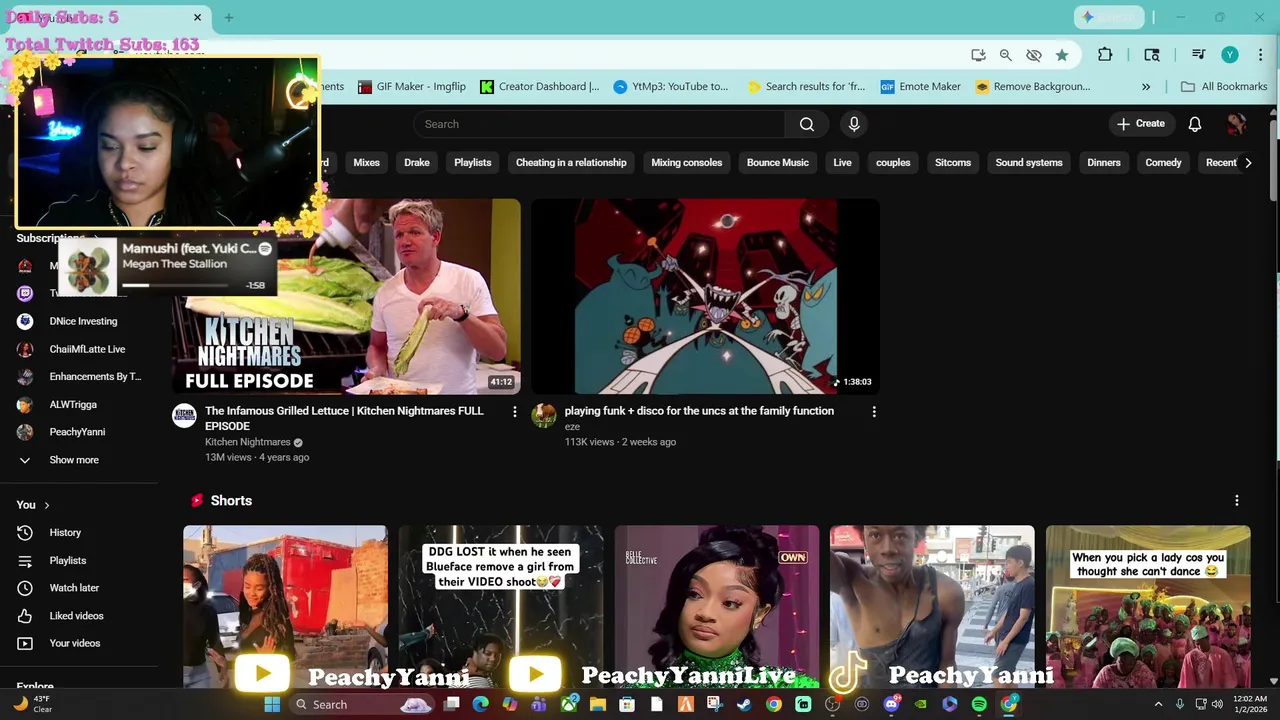Screen dimensions: 1280x720
Task: Open YouTube notifications bell
Action: (x=1194, y=124)
